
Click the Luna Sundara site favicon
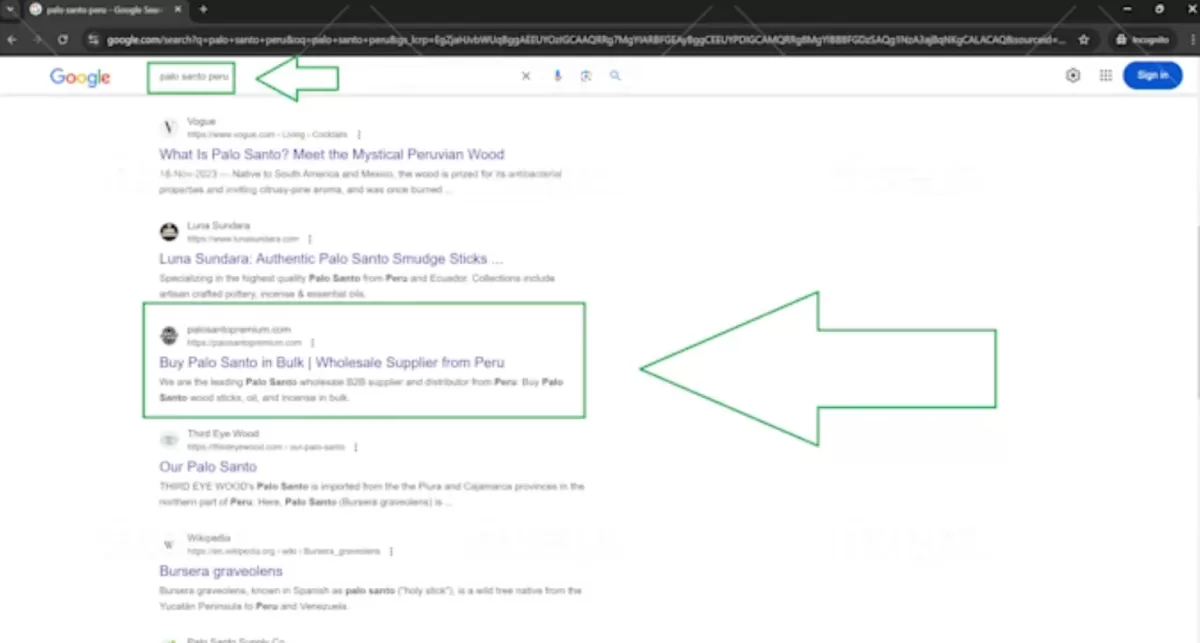169,232
